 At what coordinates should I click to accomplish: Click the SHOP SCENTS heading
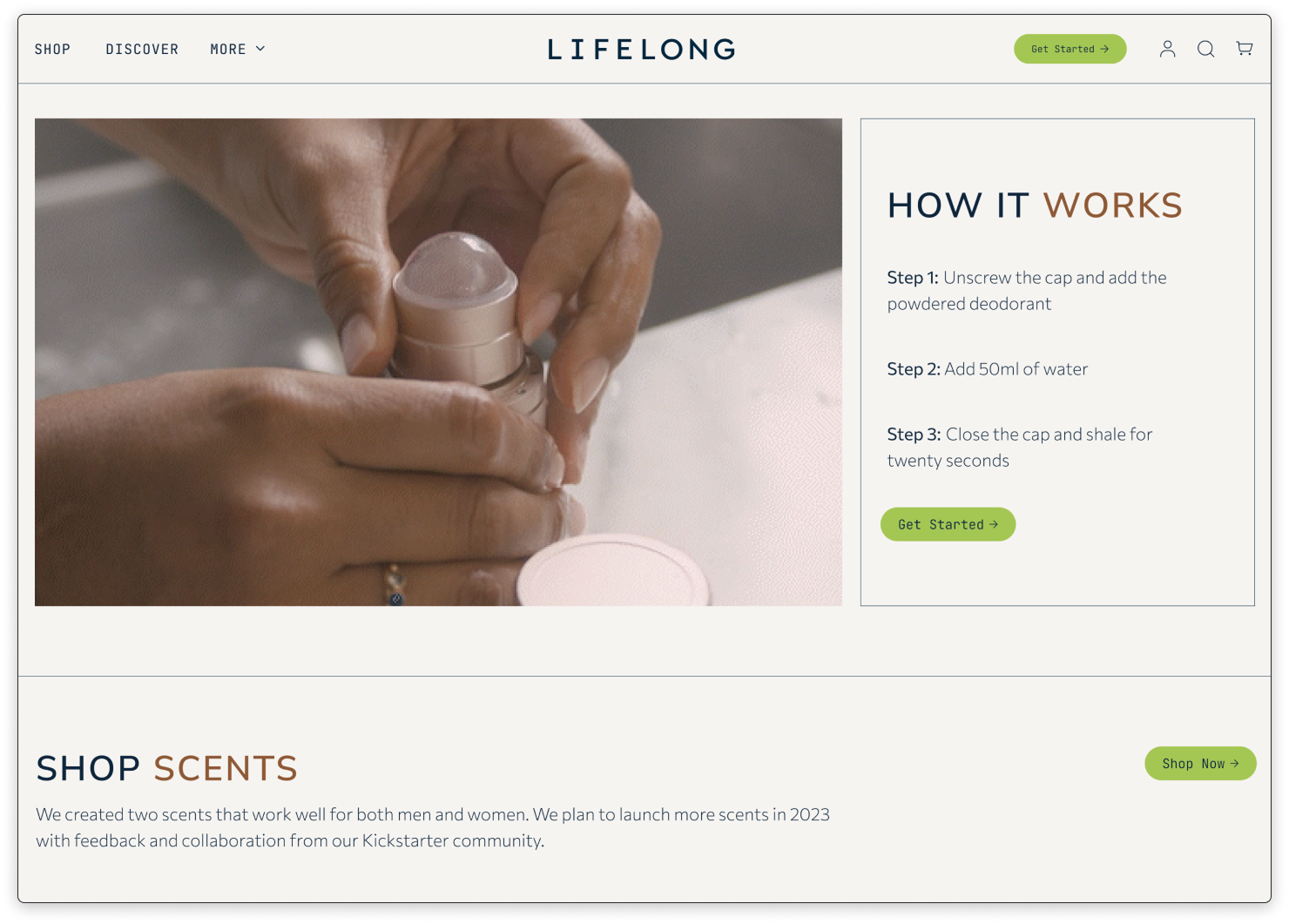[x=166, y=769]
